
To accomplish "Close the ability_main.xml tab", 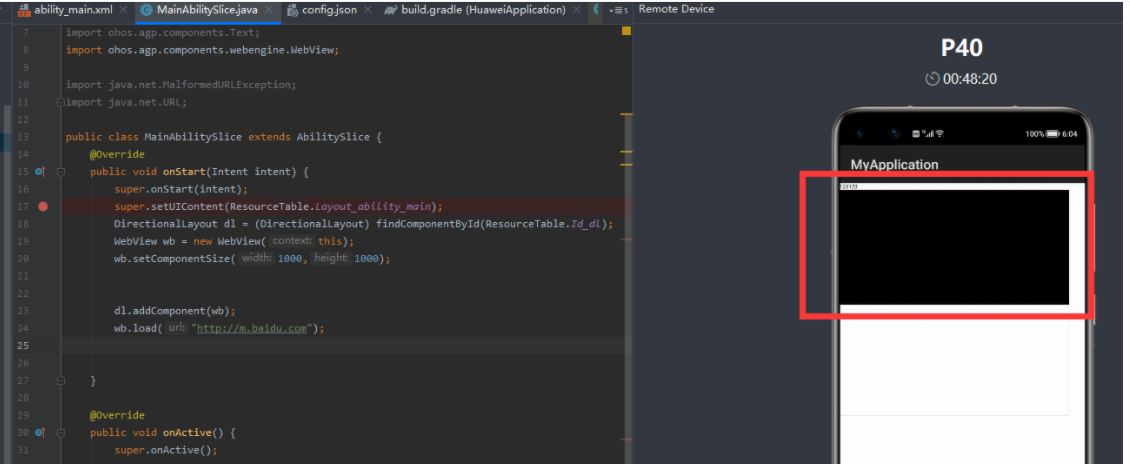I will click(122, 10).
